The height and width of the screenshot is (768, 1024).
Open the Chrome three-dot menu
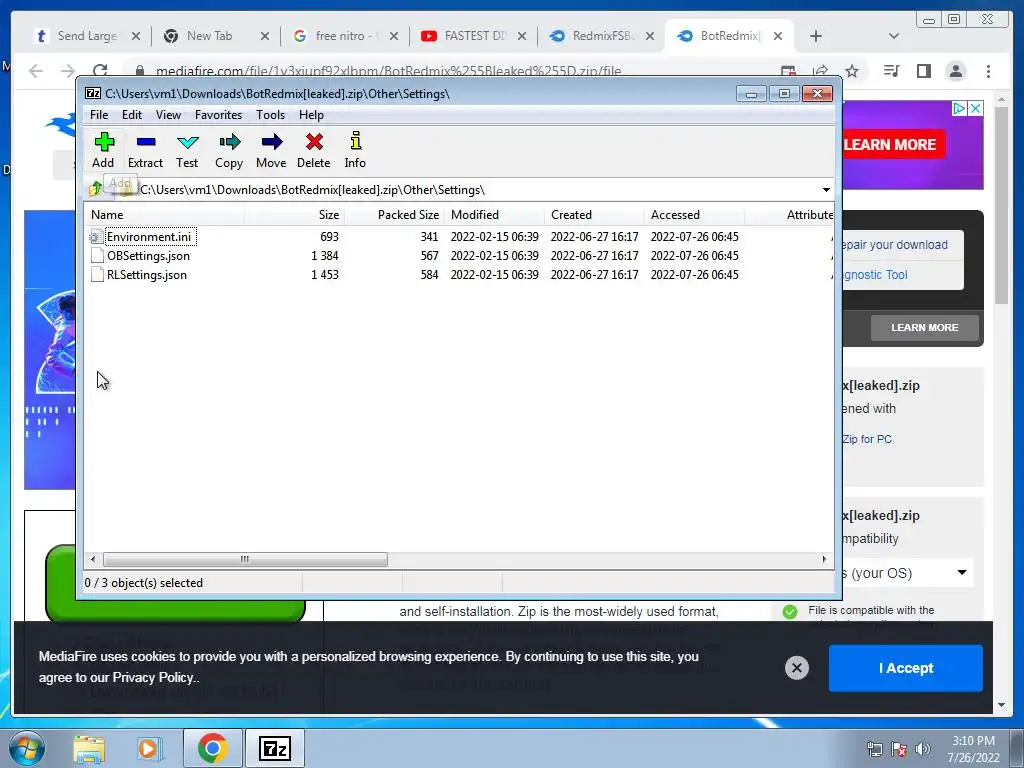988,71
